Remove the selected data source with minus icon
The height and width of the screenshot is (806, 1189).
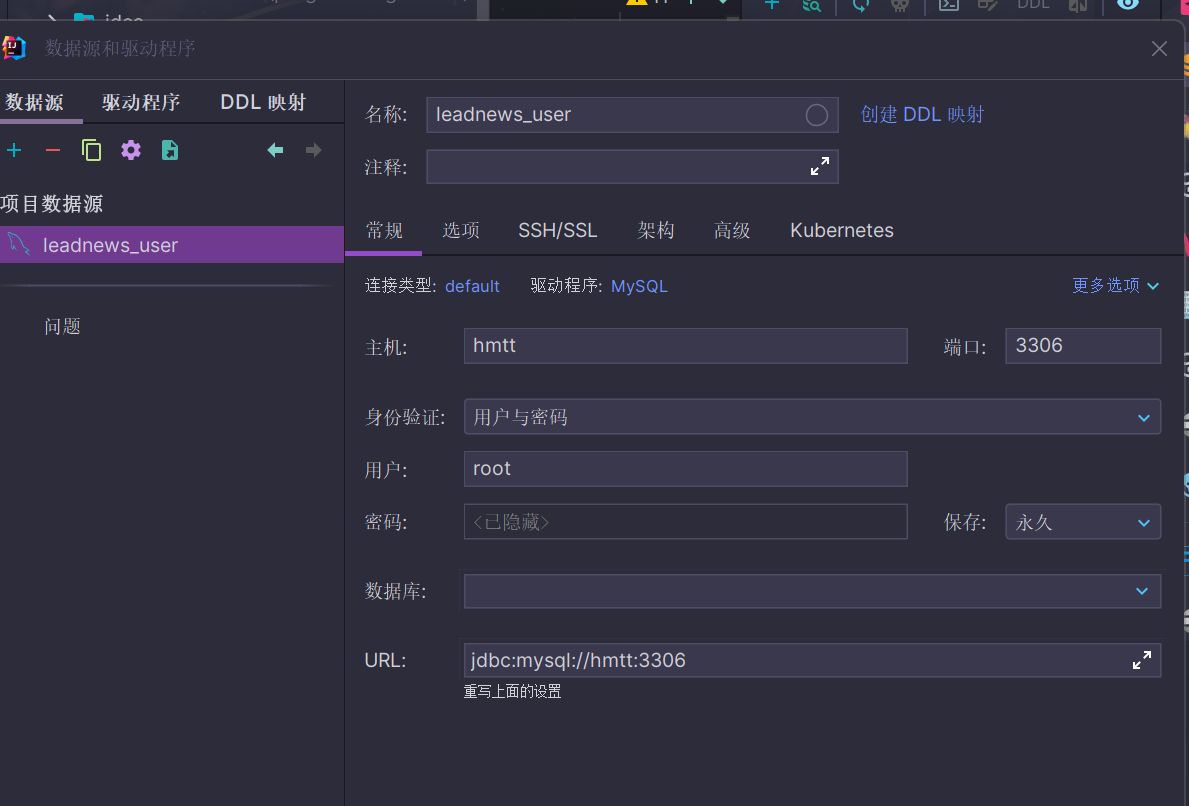click(x=52, y=150)
